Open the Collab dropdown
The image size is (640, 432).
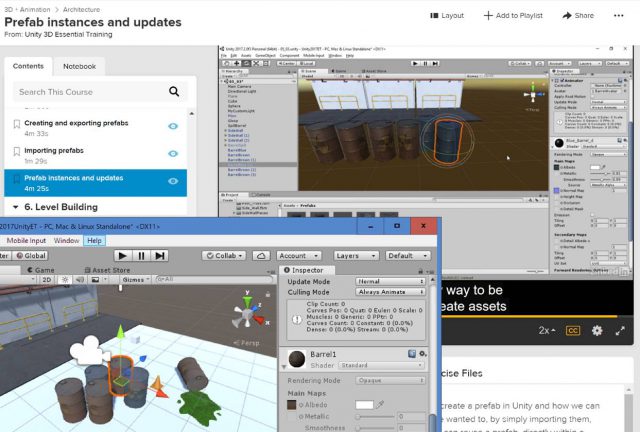coord(224,256)
